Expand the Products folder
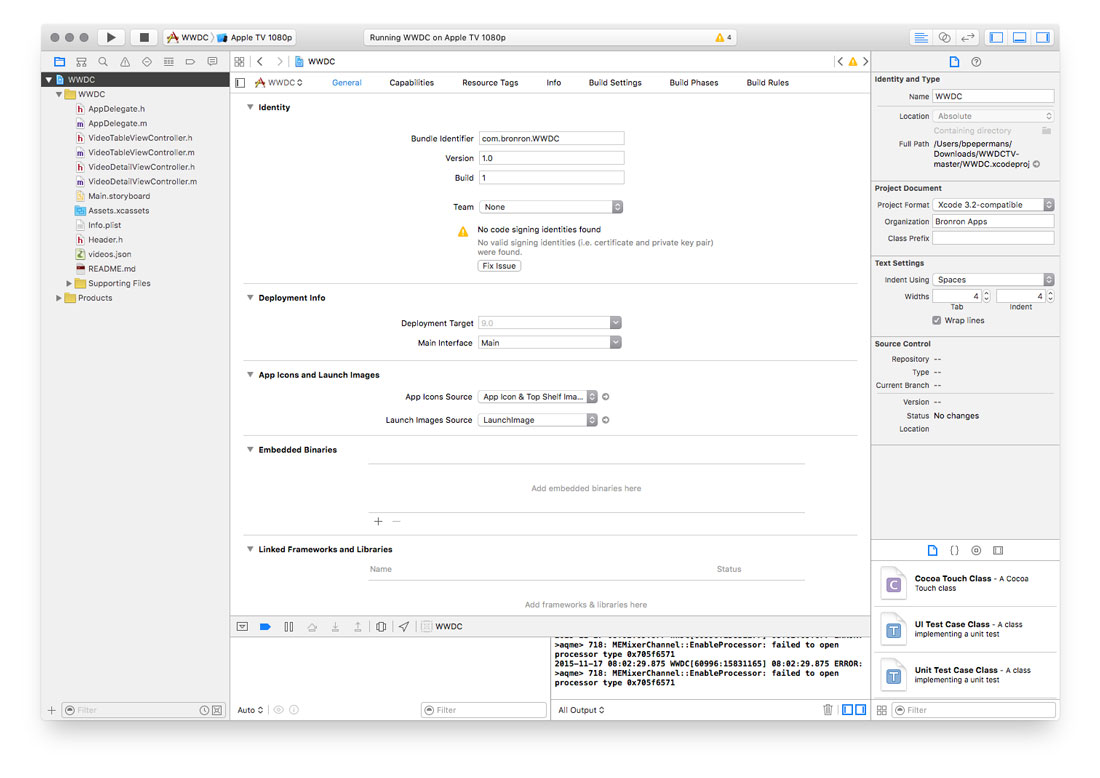Screen dimensions: 1100x778 coord(58,298)
